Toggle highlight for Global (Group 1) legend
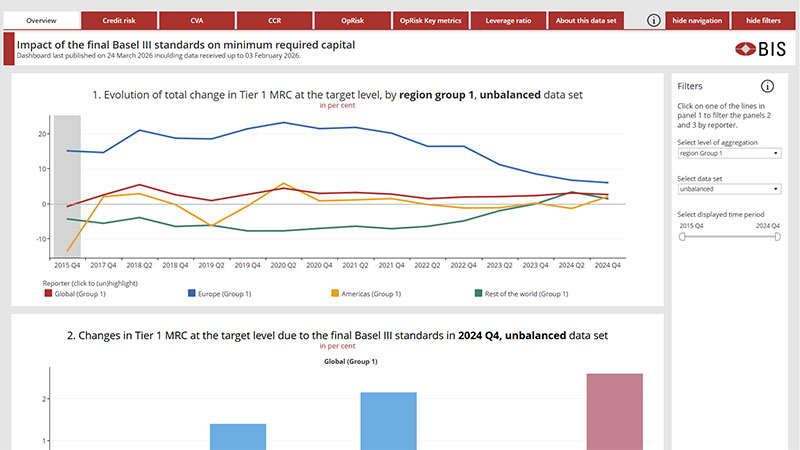Screen dimensions: 800x450 [x=75, y=294]
